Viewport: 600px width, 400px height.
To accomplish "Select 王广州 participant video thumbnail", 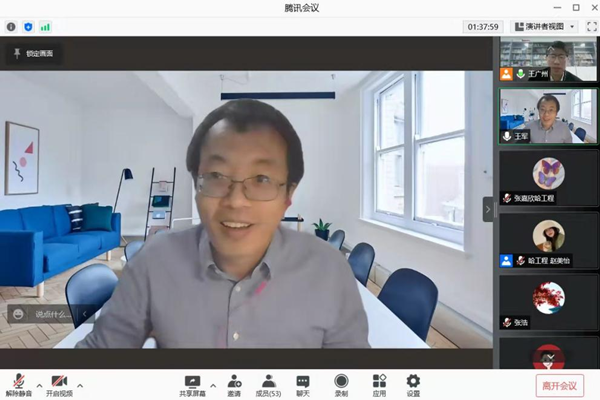I will [x=548, y=59].
